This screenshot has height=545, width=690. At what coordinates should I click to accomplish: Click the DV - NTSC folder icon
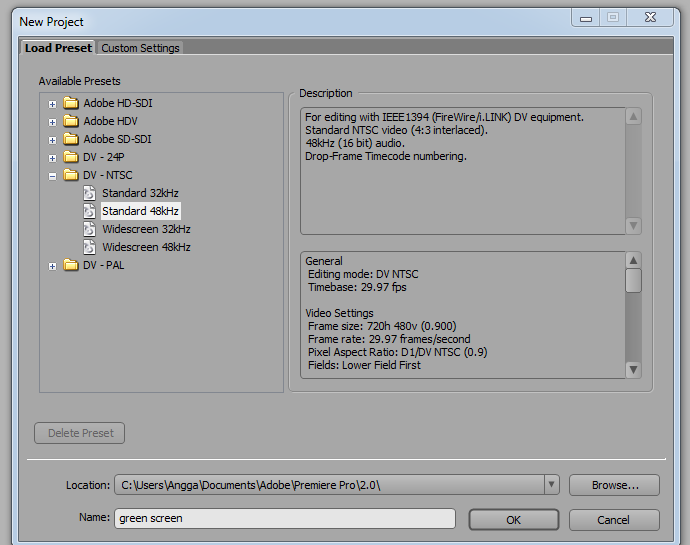70,175
